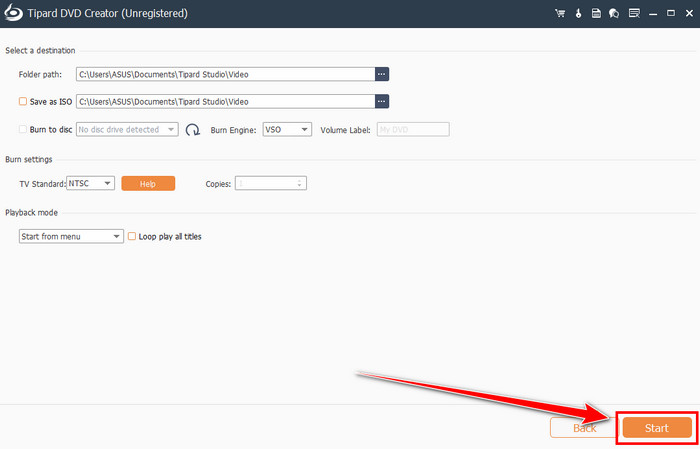The height and width of the screenshot is (449, 700).
Task: Click the Volume Label input field
Action: (413, 130)
